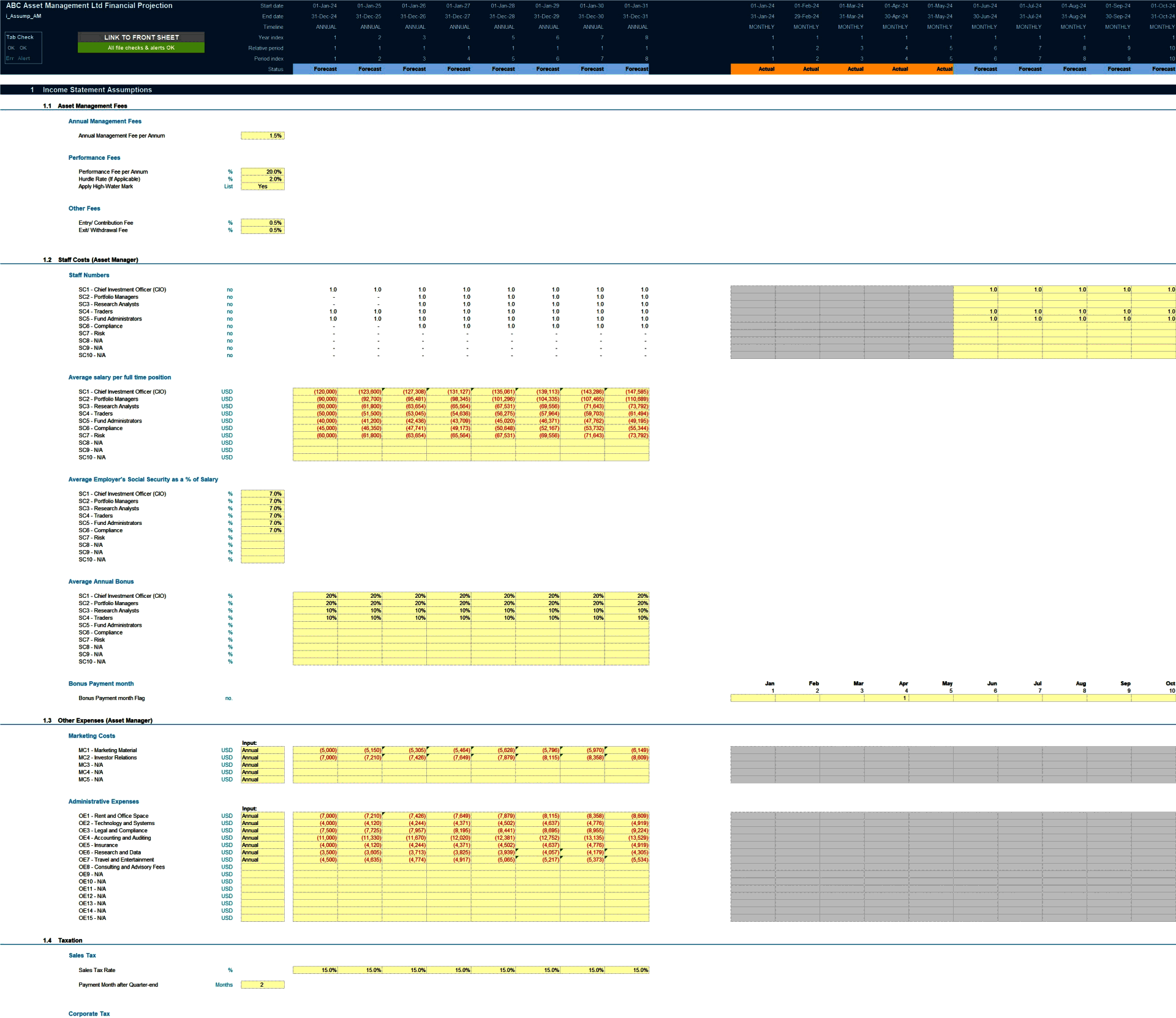Select the Tab Check status box
The height and width of the screenshot is (1018, 1176).
coord(23,48)
